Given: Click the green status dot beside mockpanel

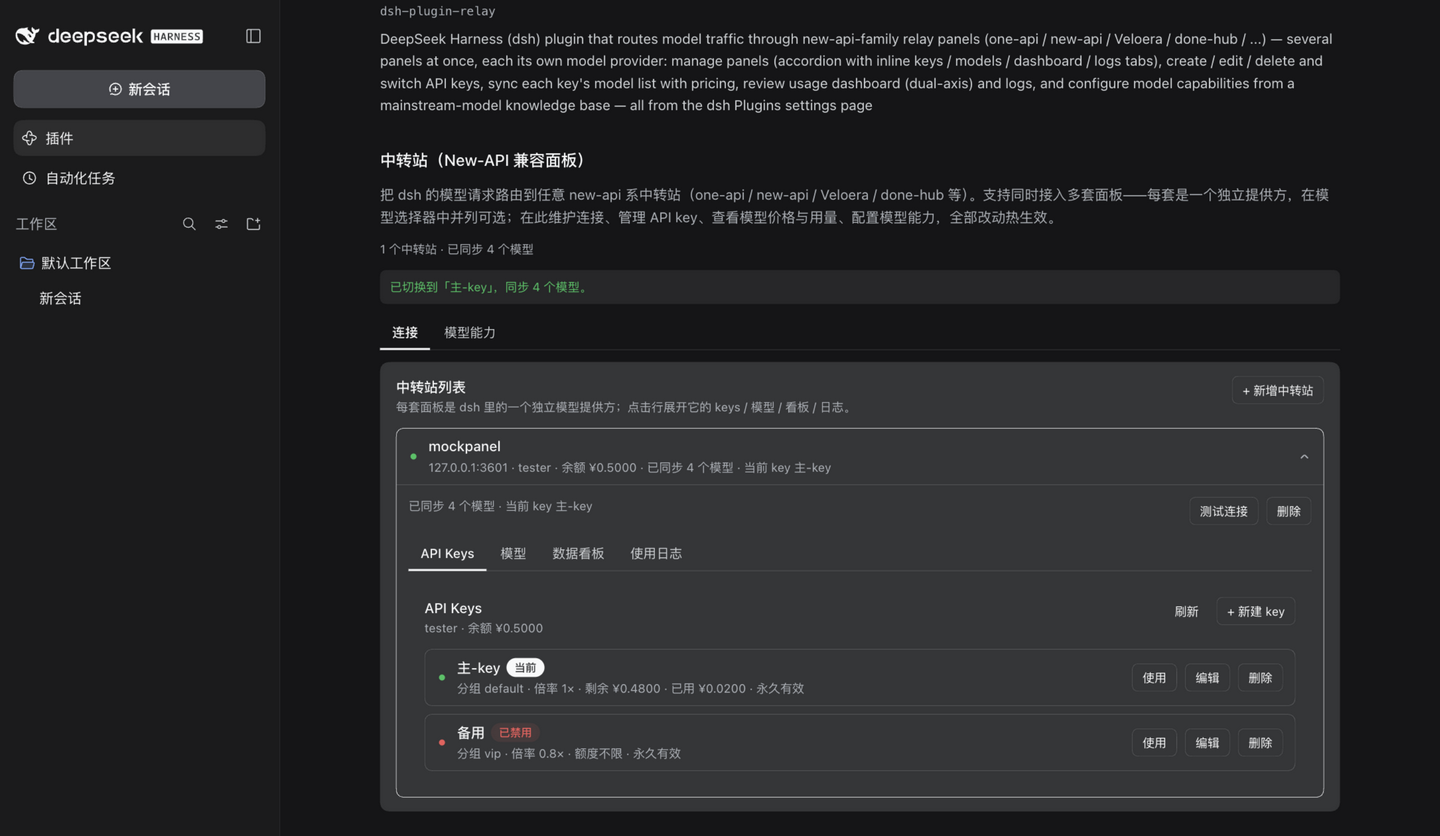Looking at the screenshot, I should 413,457.
